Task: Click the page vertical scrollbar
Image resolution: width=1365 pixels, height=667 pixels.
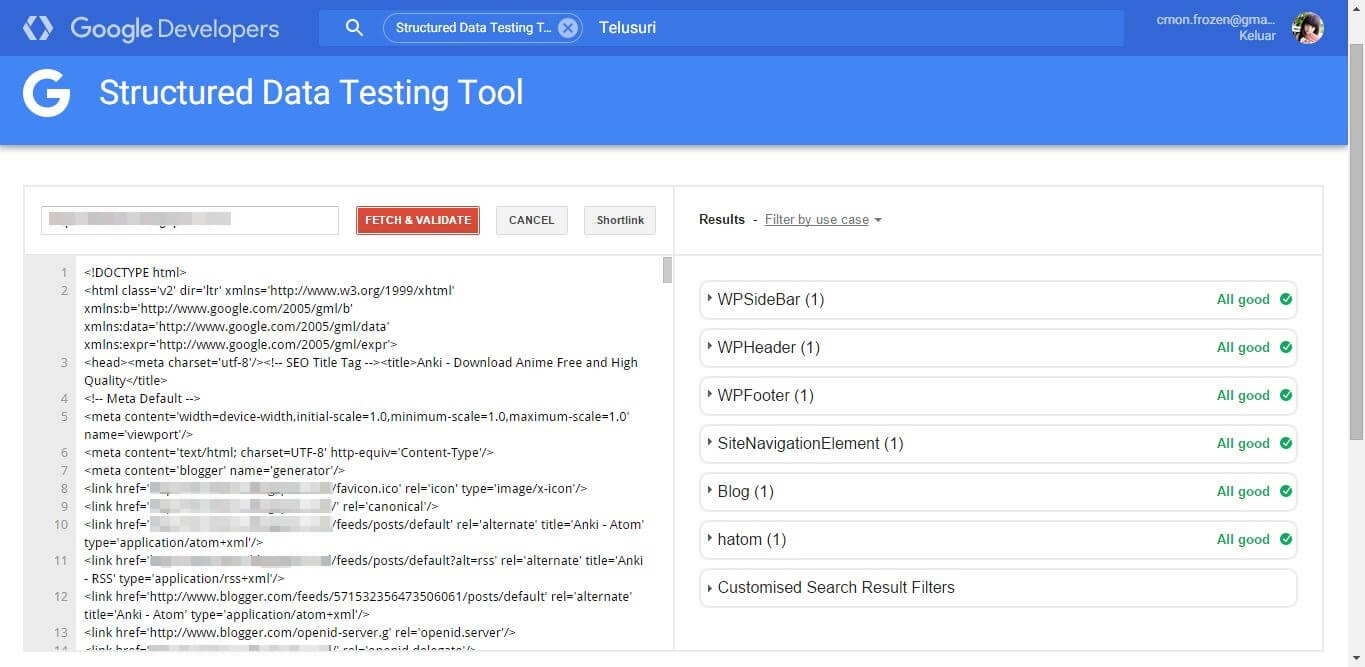Action: point(1357,240)
